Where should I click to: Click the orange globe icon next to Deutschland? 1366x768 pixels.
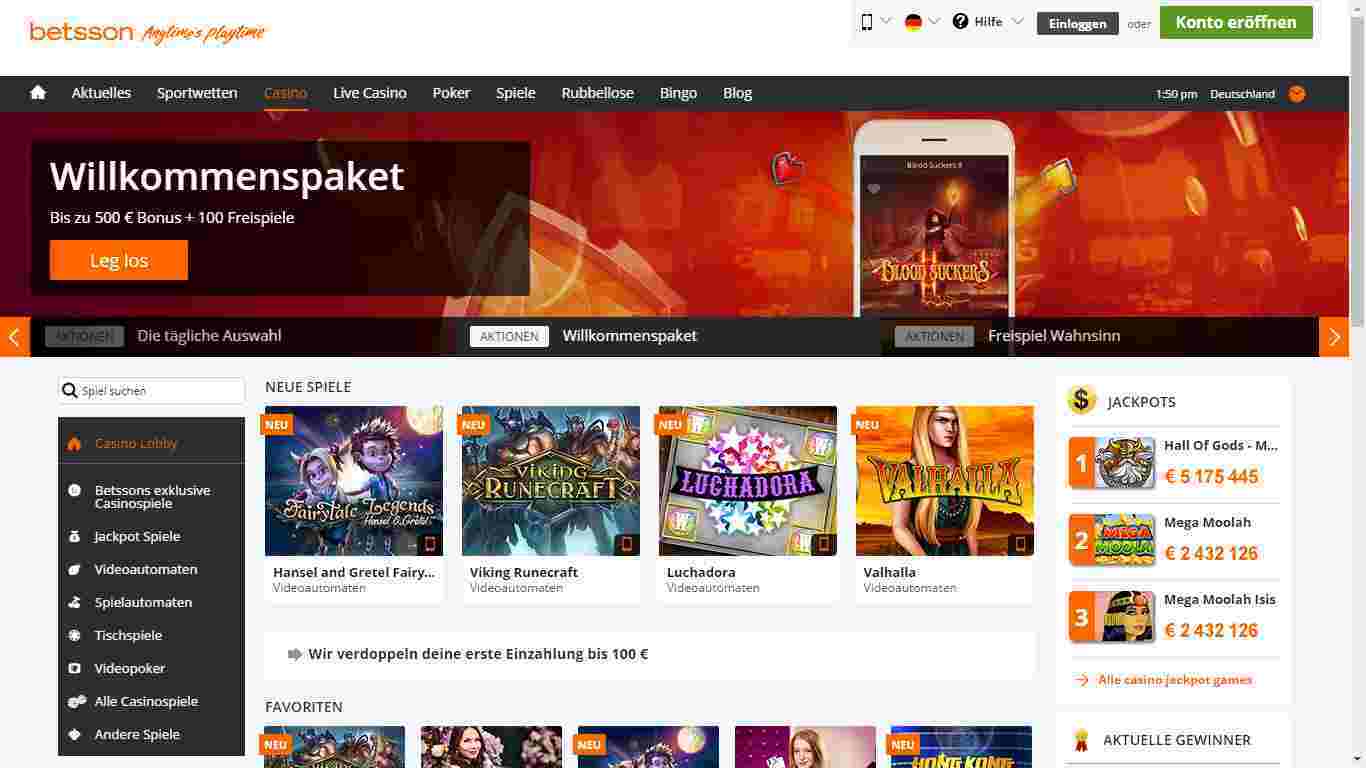[1297, 94]
